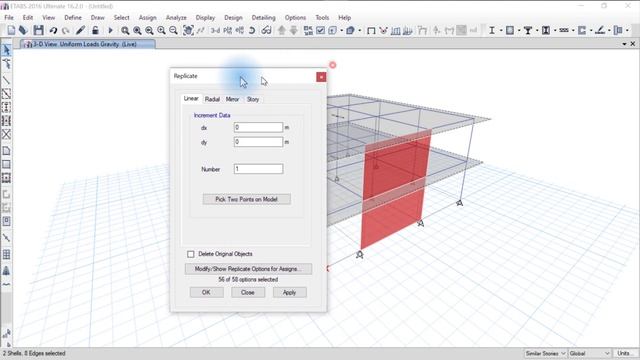
Task: Click the Apply button
Action: (289, 292)
